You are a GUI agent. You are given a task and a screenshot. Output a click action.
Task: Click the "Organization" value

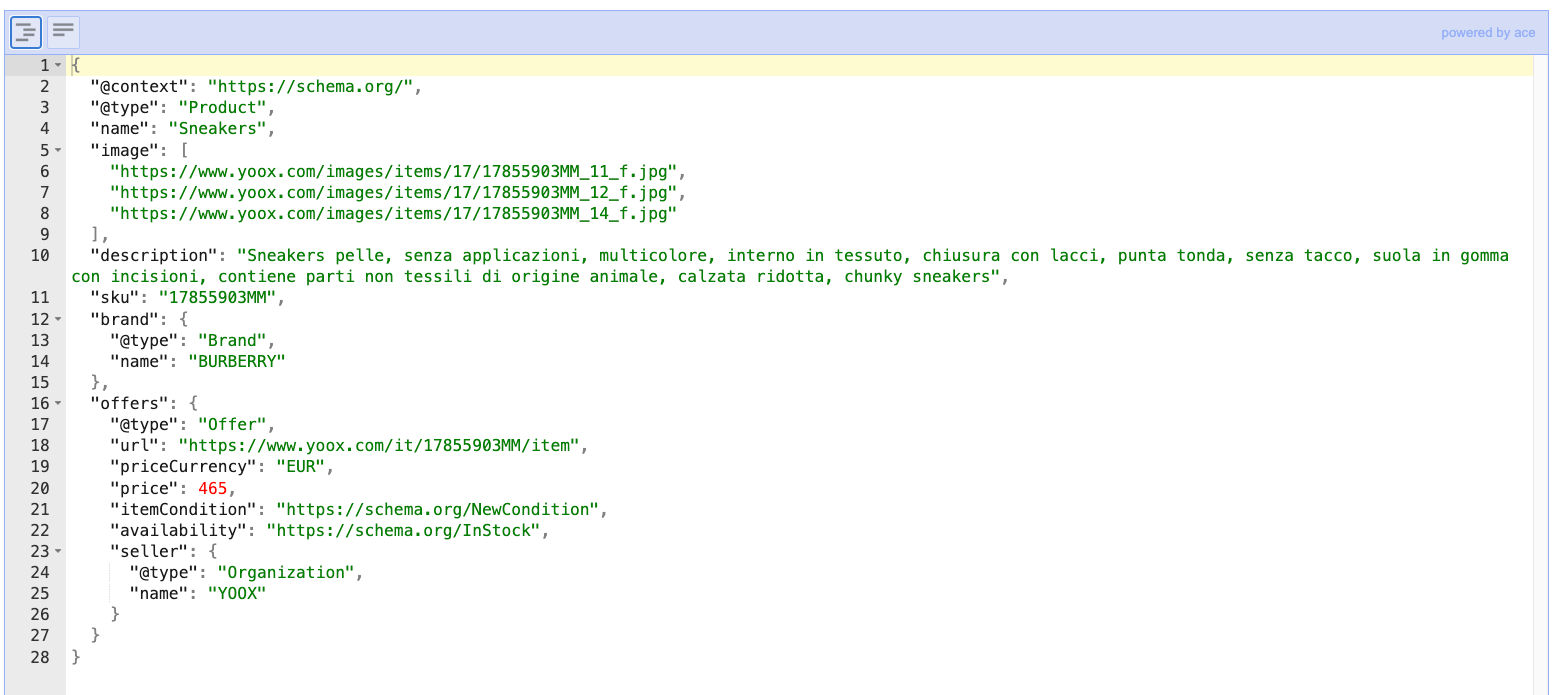pos(286,572)
